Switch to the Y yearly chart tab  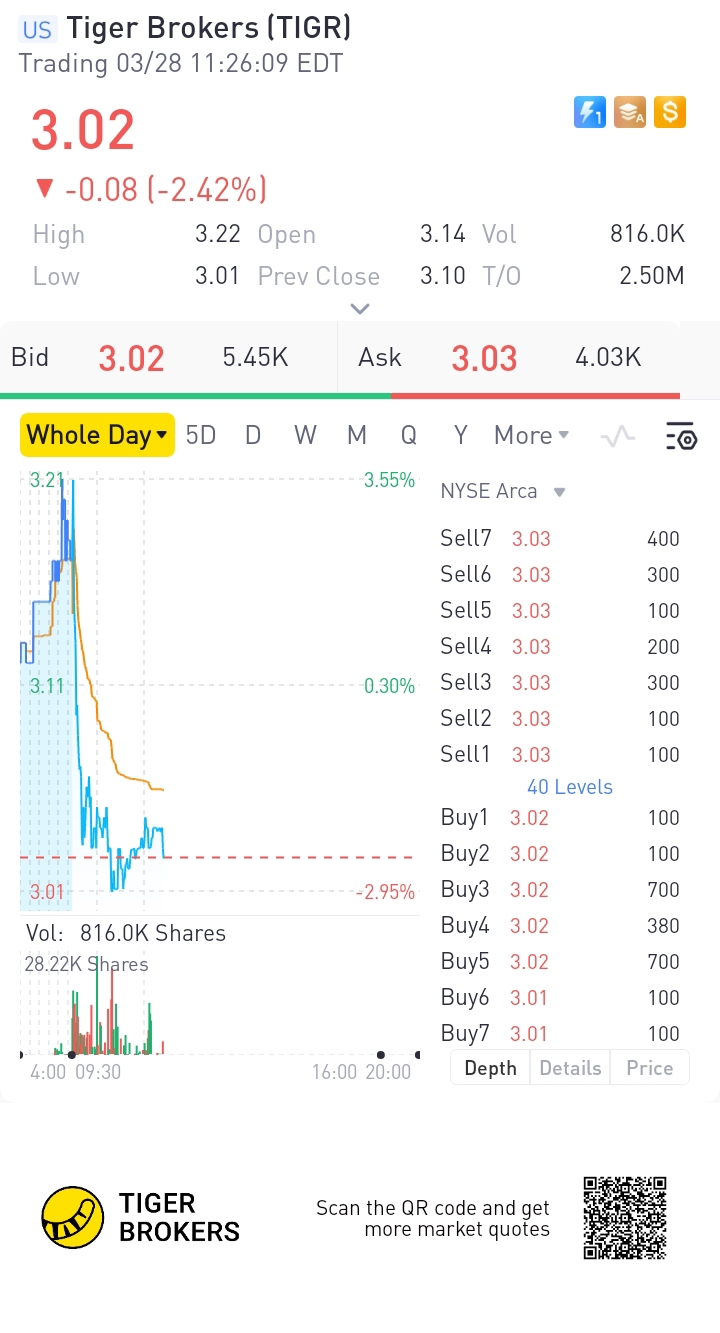(x=461, y=435)
